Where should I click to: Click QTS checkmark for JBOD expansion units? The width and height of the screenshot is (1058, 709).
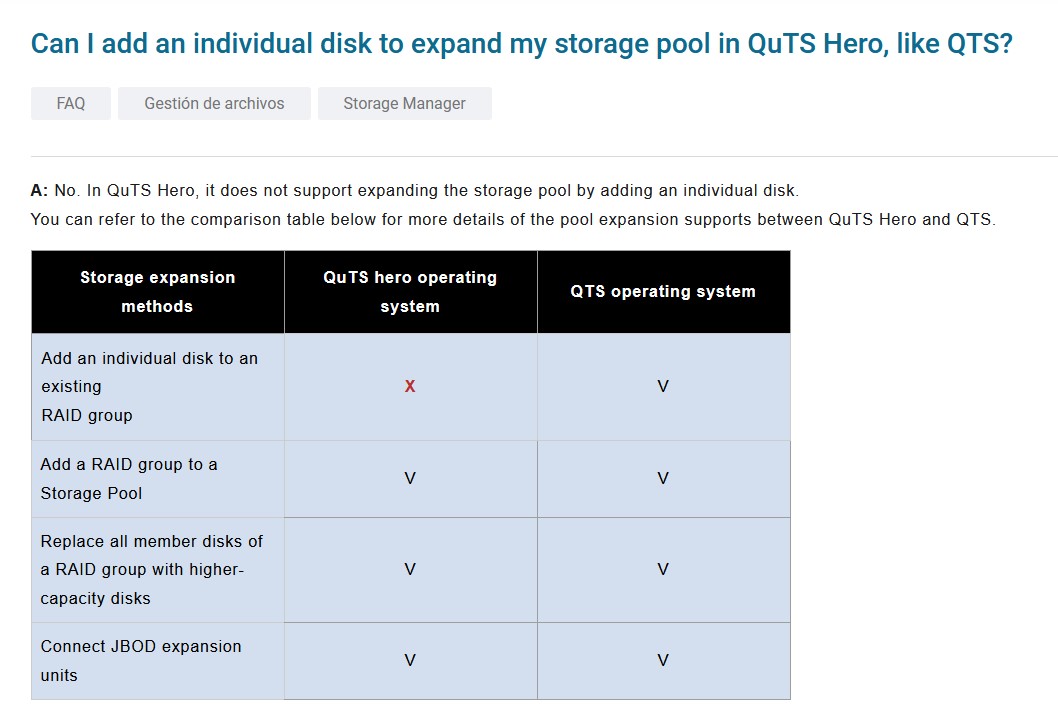point(663,660)
